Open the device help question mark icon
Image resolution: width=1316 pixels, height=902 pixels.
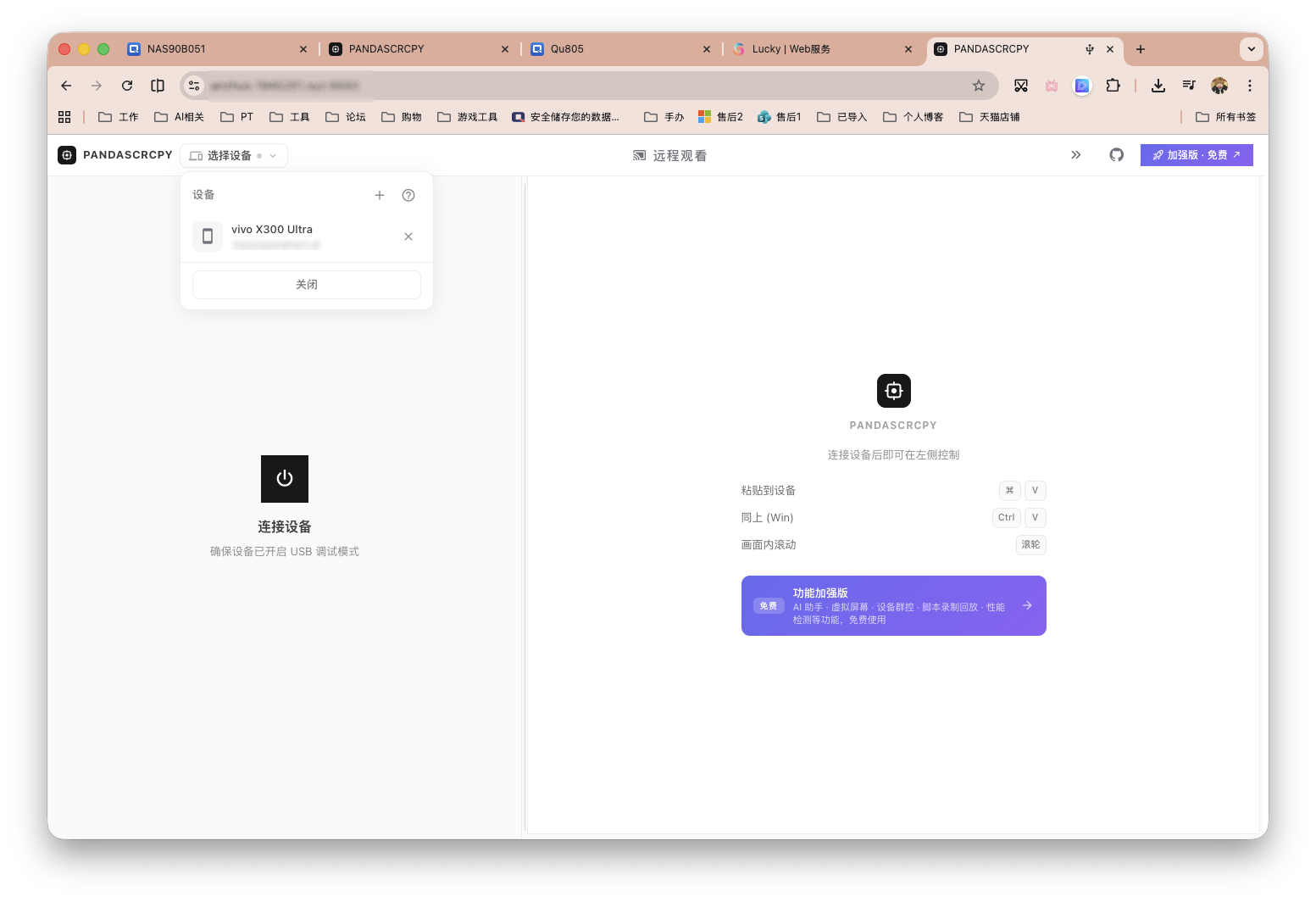pyautogui.click(x=408, y=195)
